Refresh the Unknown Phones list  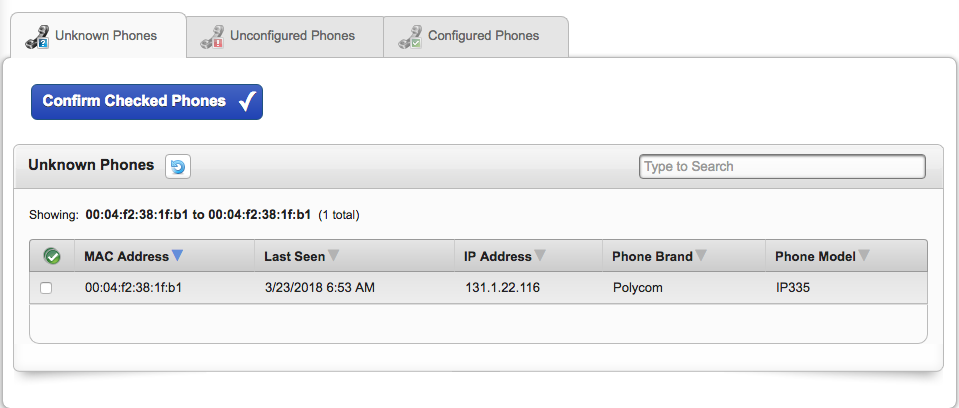click(x=178, y=167)
